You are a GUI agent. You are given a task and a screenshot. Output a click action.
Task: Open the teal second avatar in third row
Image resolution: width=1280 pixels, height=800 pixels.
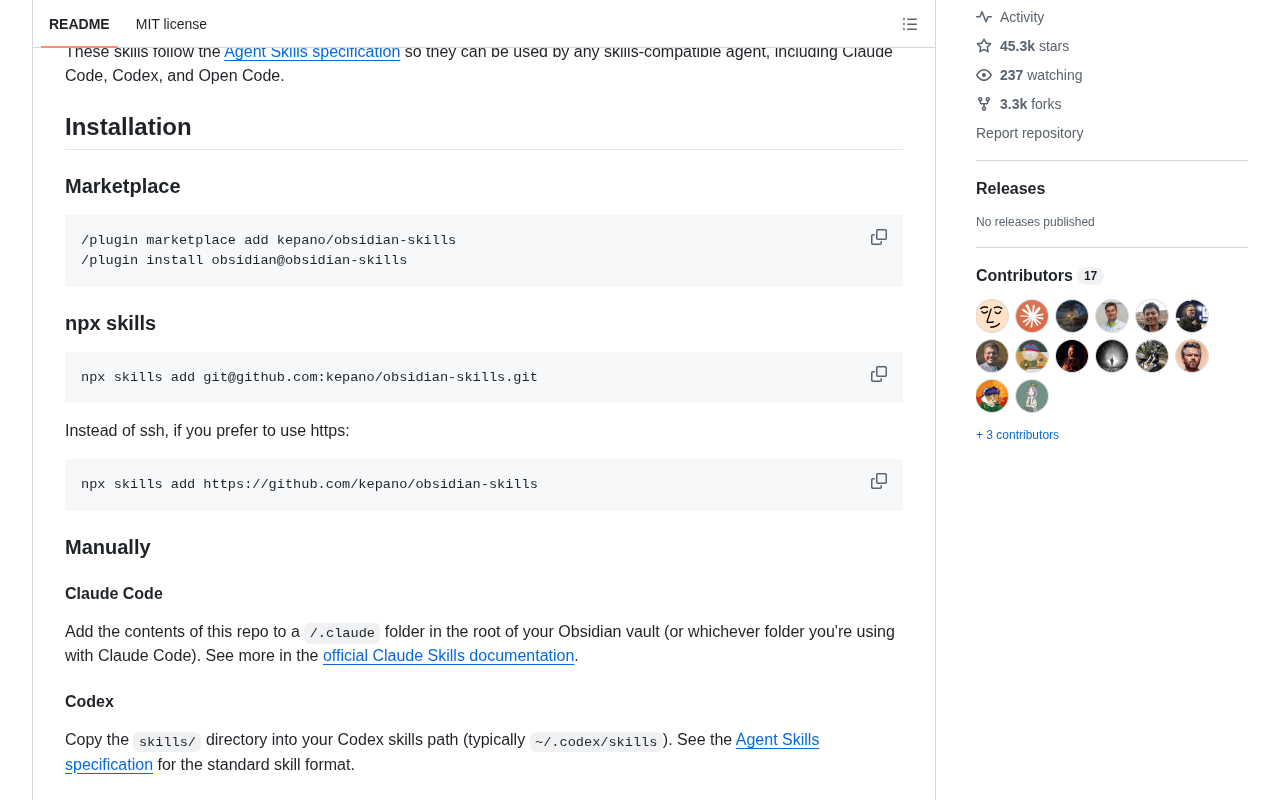pyautogui.click(x=1032, y=396)
